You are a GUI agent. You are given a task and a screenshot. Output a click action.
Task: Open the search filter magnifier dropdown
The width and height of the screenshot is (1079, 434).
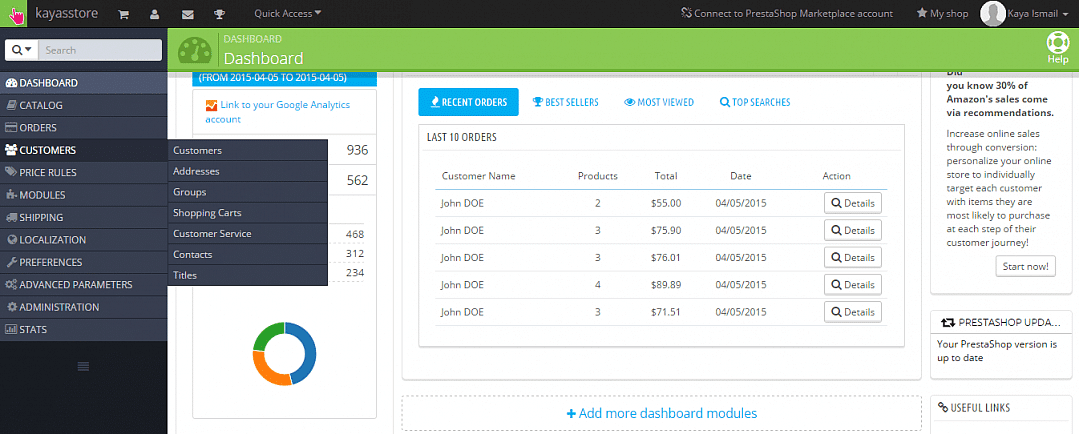tap(21, 50)
